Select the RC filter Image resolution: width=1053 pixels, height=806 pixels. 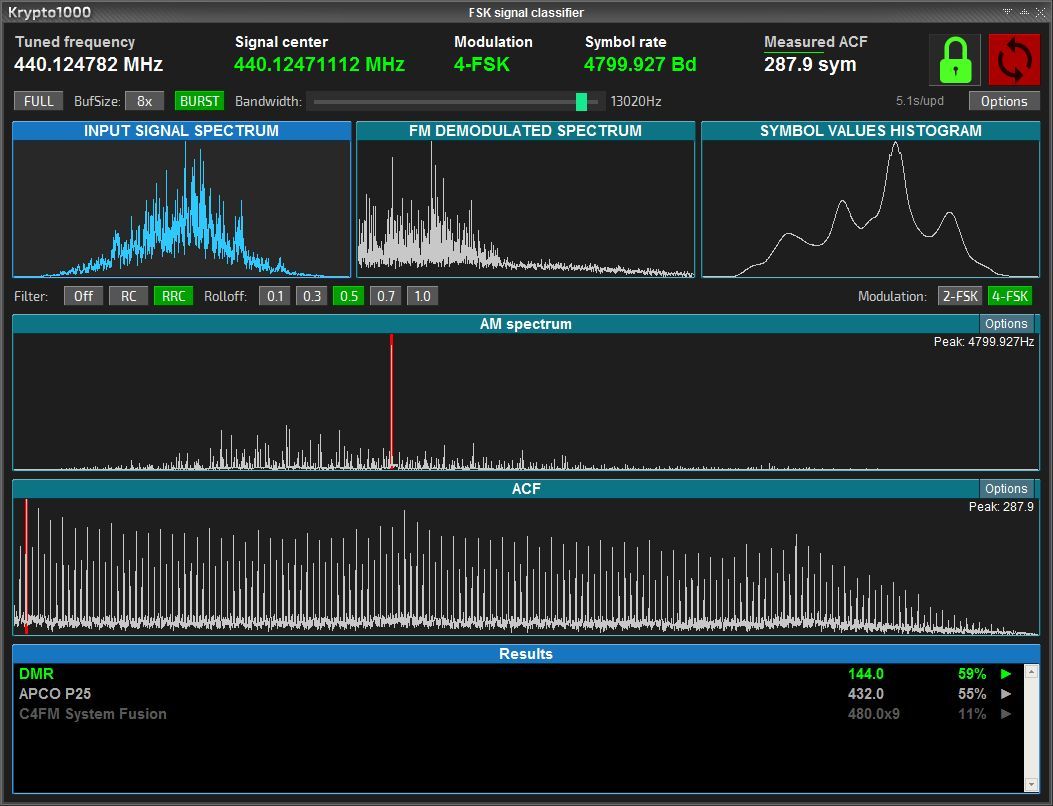[128, 296]
